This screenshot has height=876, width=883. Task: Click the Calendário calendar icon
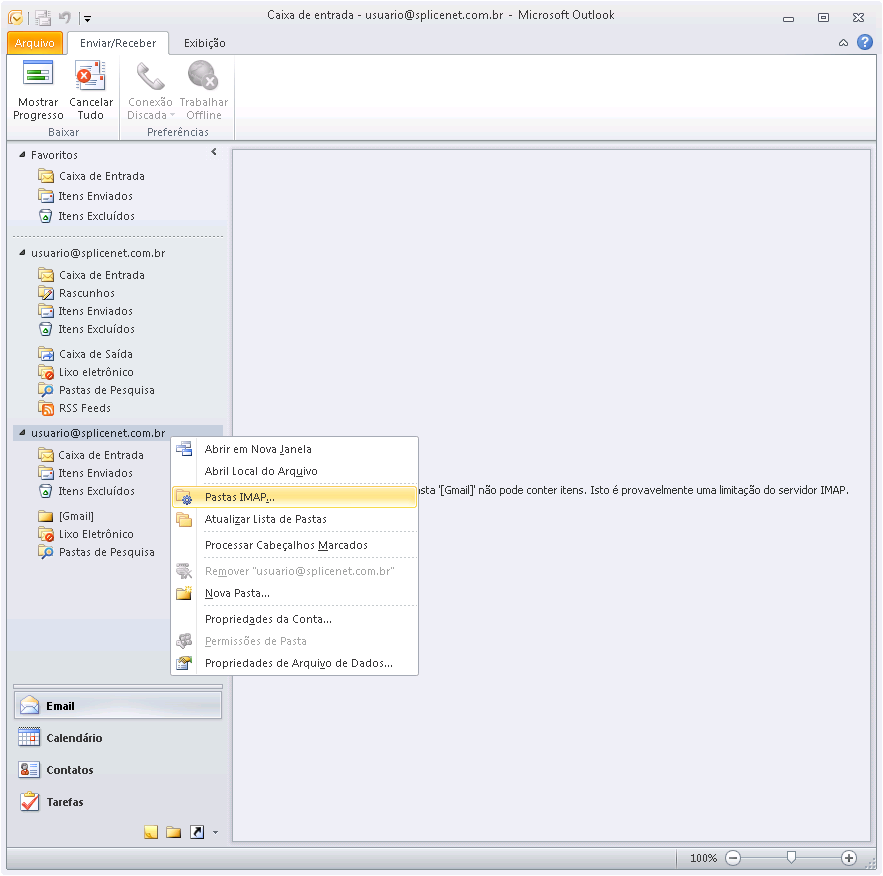(x=29, y=737)
